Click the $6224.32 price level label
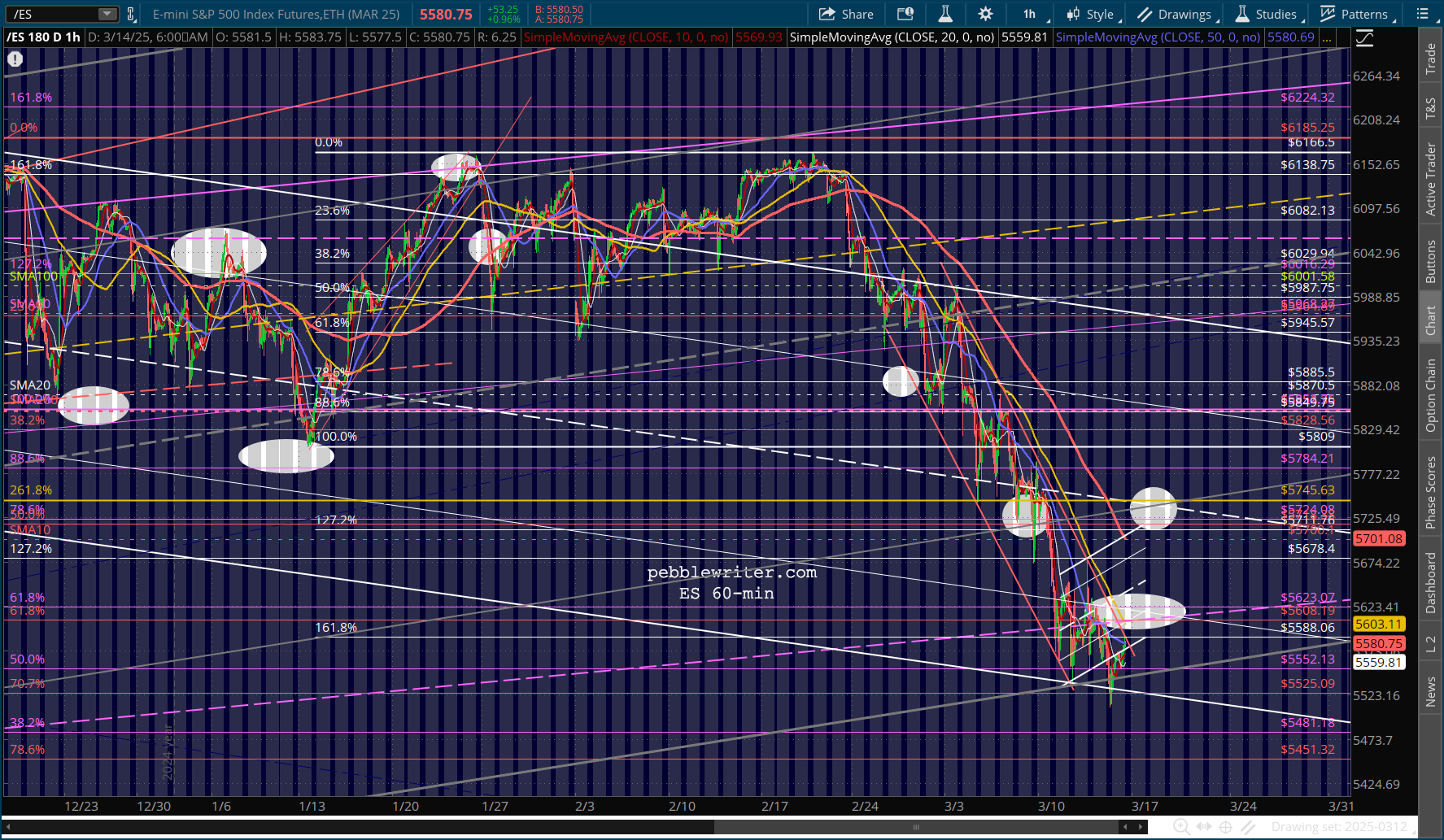Viewport: 1444px width, 840px height. coord(1307,98)
